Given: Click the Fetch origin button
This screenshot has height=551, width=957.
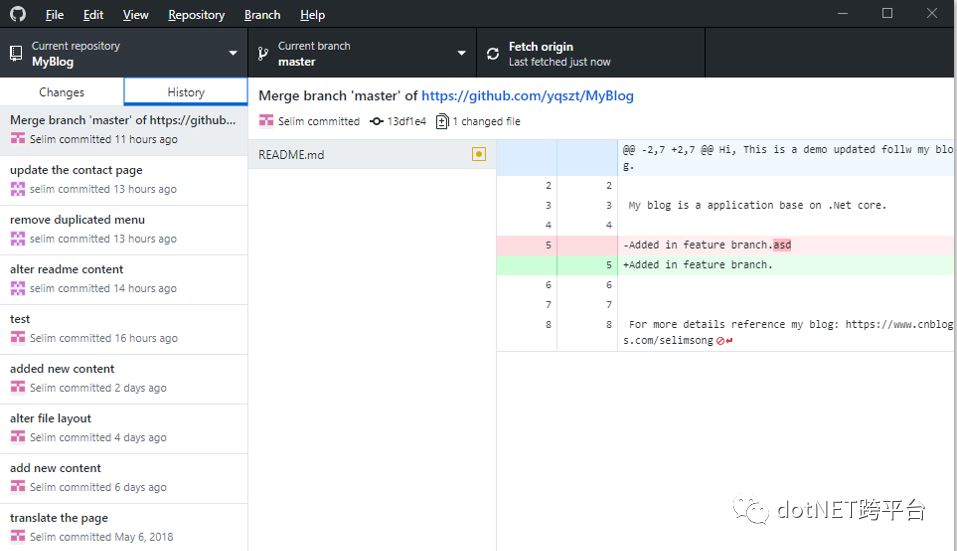Looking at the screenshot, I should click(590, 53).
